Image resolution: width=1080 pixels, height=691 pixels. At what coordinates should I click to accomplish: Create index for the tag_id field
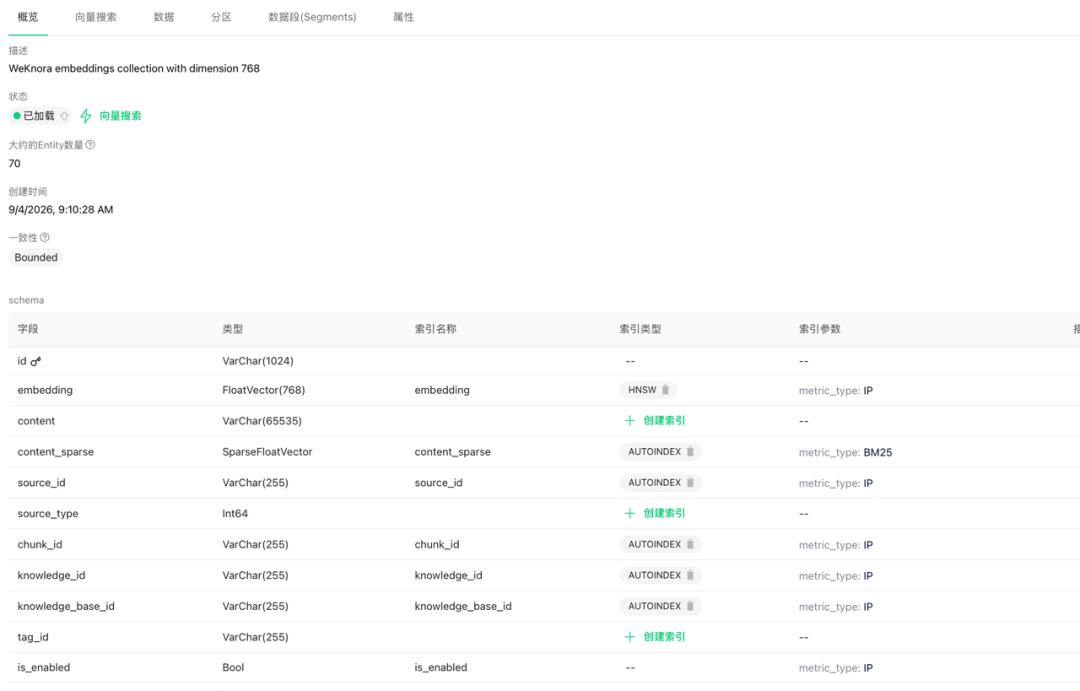tap(654, 637)
